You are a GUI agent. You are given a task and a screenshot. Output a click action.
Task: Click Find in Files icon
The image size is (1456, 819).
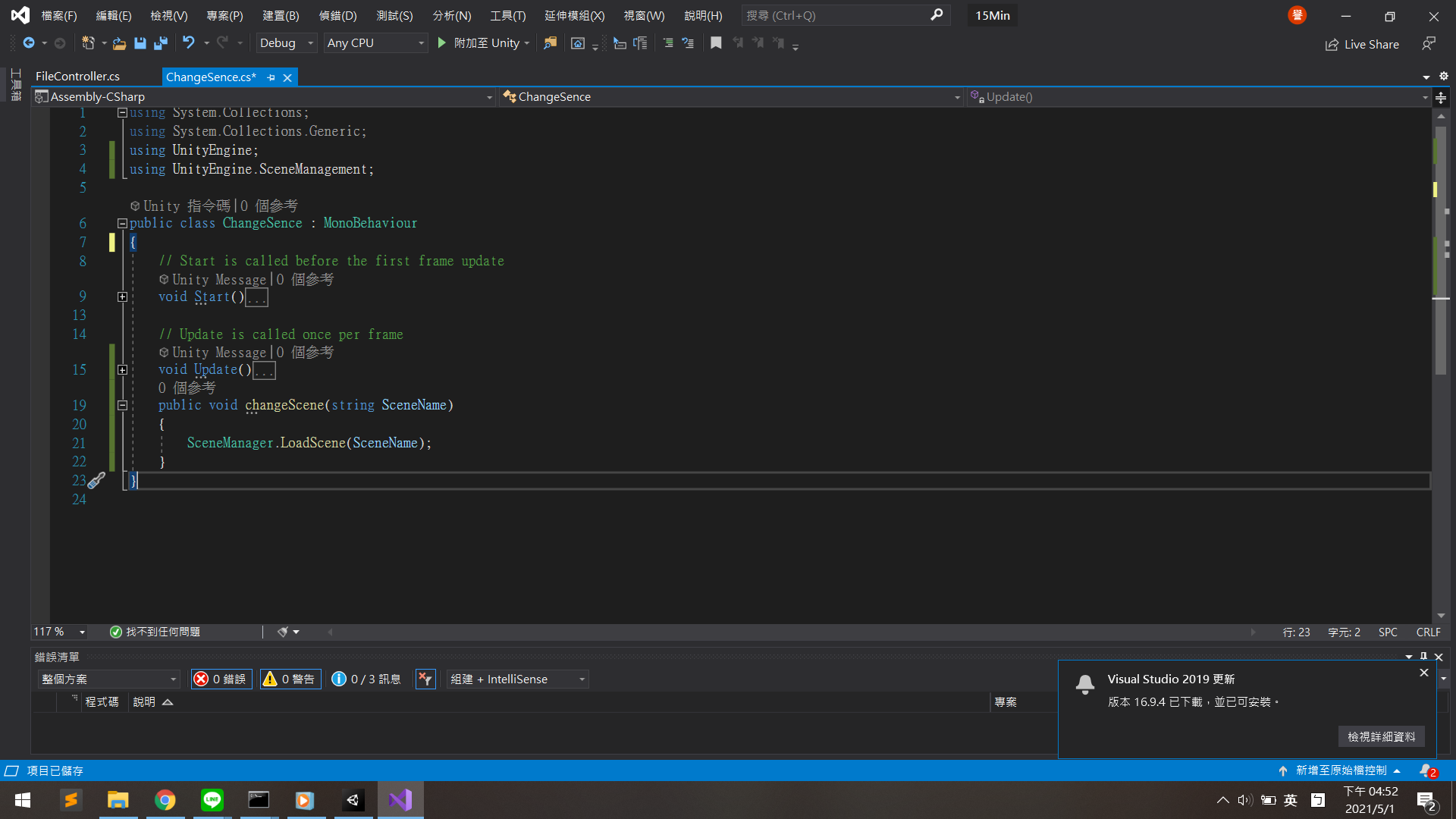pos(551,43)
